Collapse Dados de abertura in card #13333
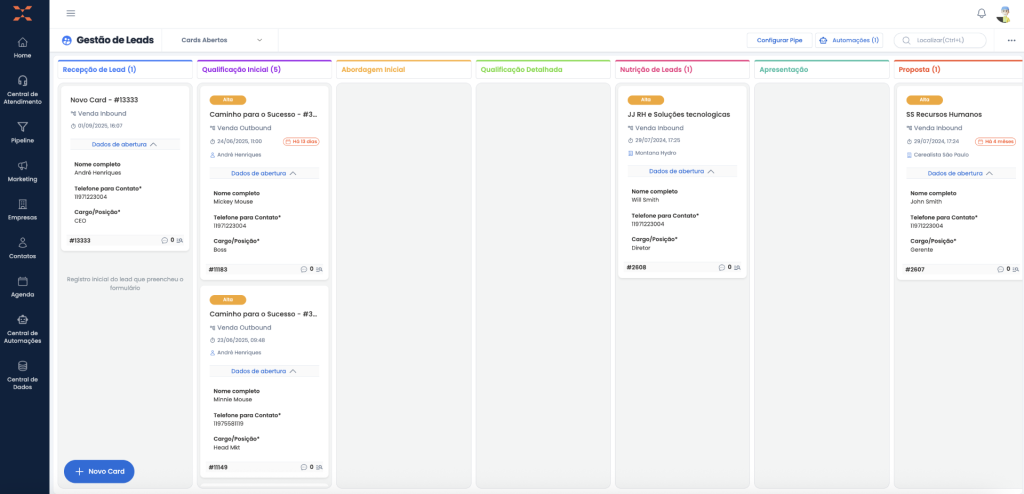1024x494 pixels. tap(125, 144)
